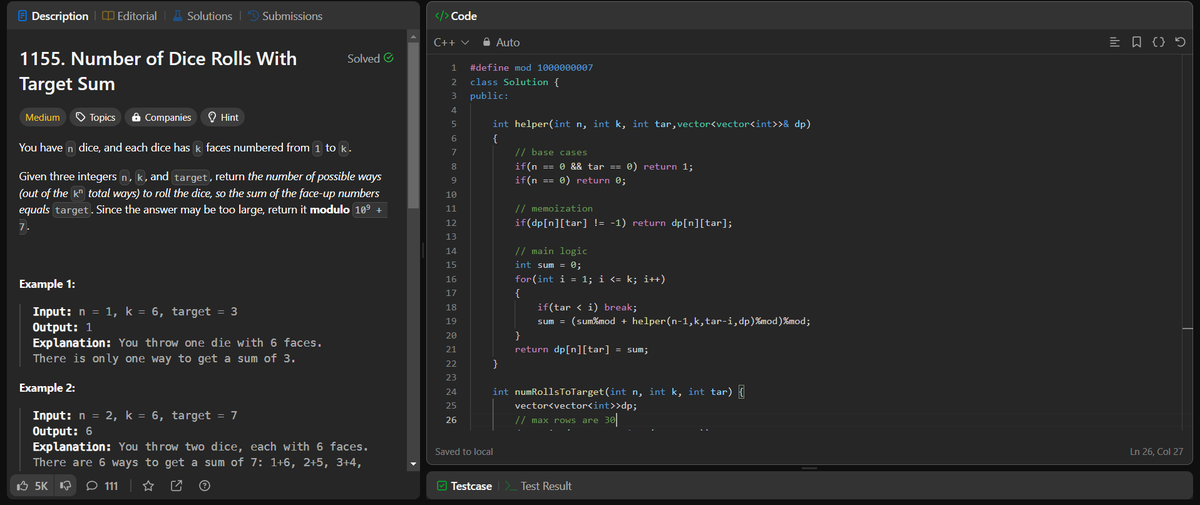Image resolution: width=1200 pixels, height=505 pixels.
Task: Click 'if(tar < i) break;' line
Action: 588,307
